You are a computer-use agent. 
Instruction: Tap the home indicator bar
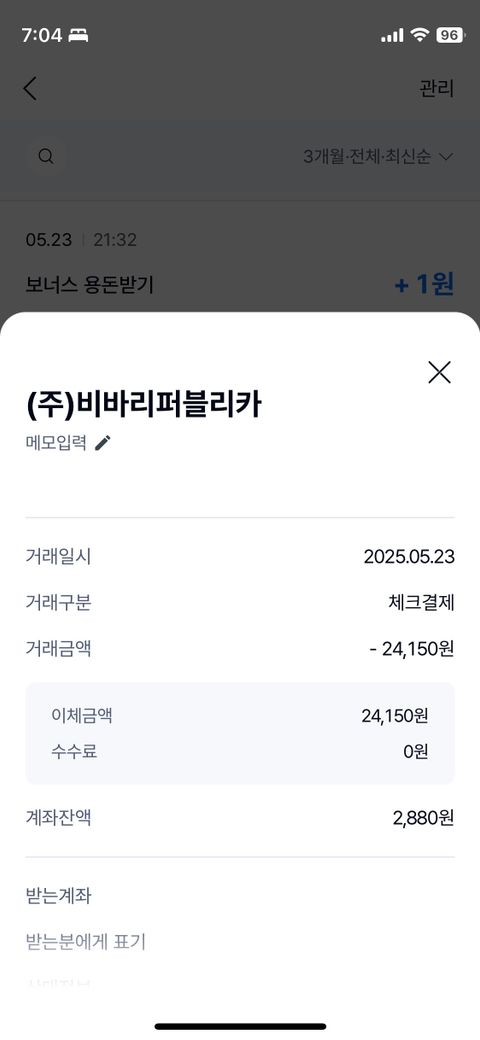(240, 1026)
